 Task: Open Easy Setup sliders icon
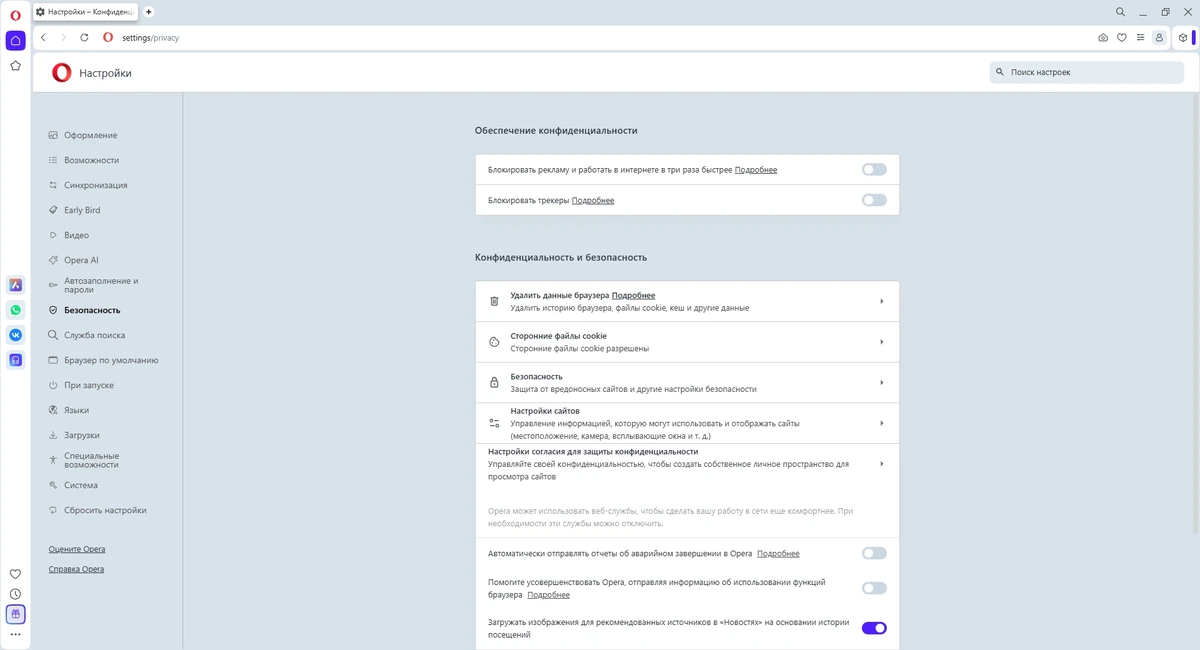[x=1140, y=37]
